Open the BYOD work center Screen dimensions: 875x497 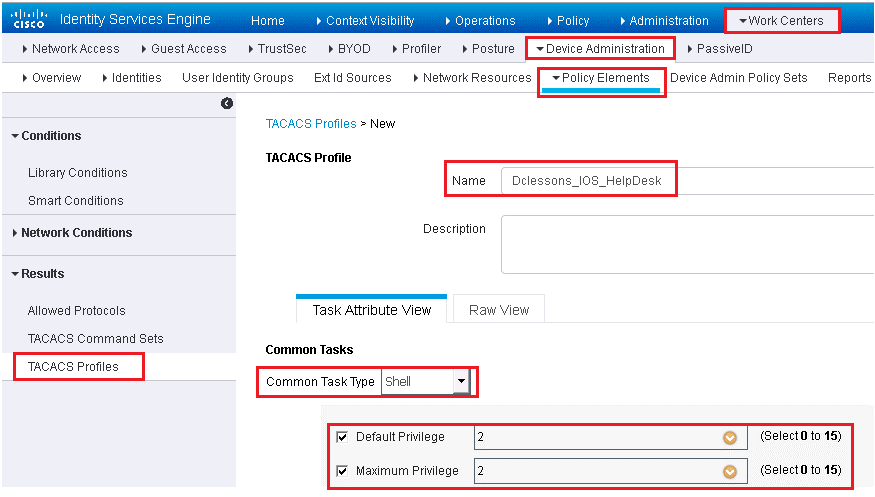pos(349,49)
